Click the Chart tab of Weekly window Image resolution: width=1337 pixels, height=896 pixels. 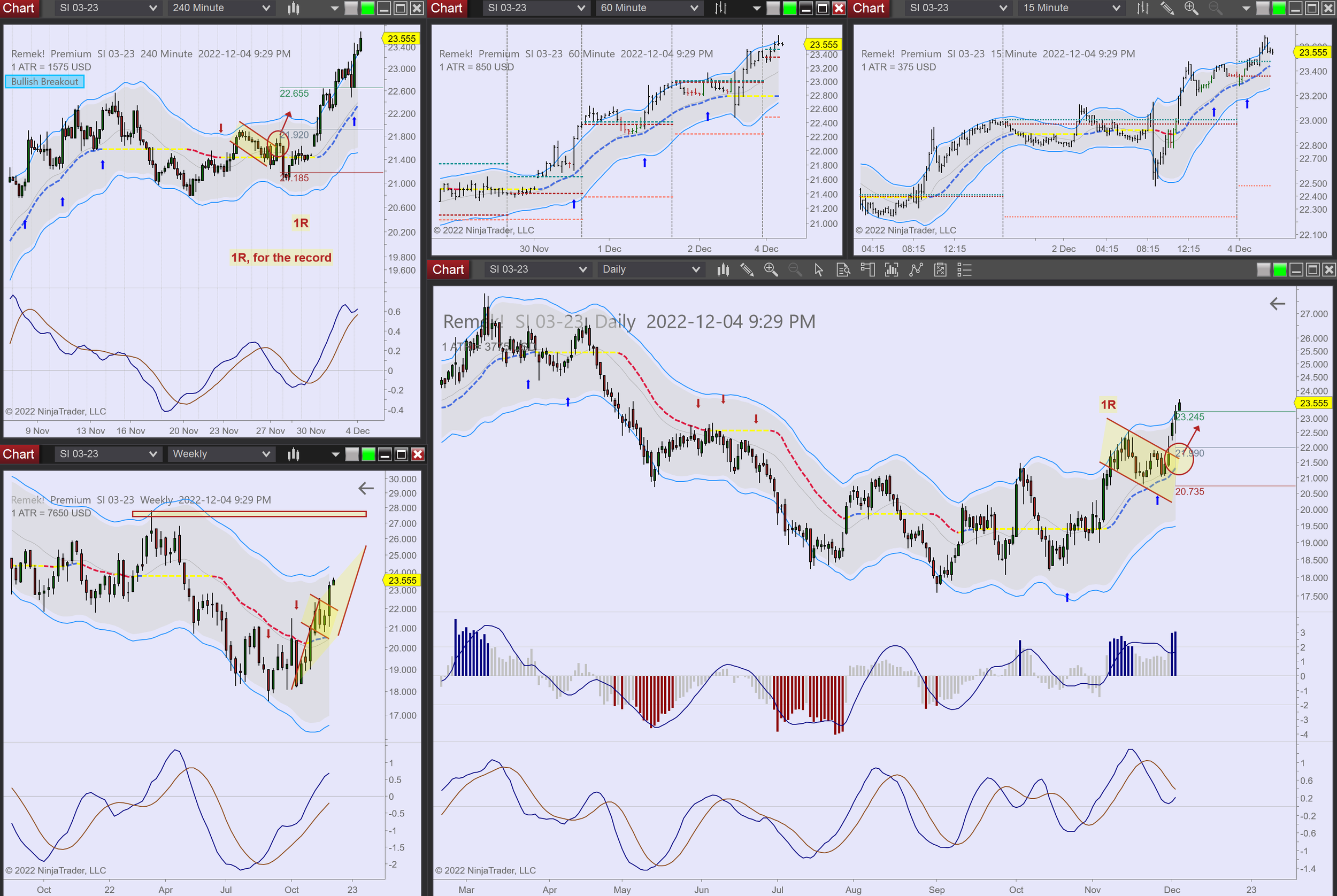[x=19, y=454]
